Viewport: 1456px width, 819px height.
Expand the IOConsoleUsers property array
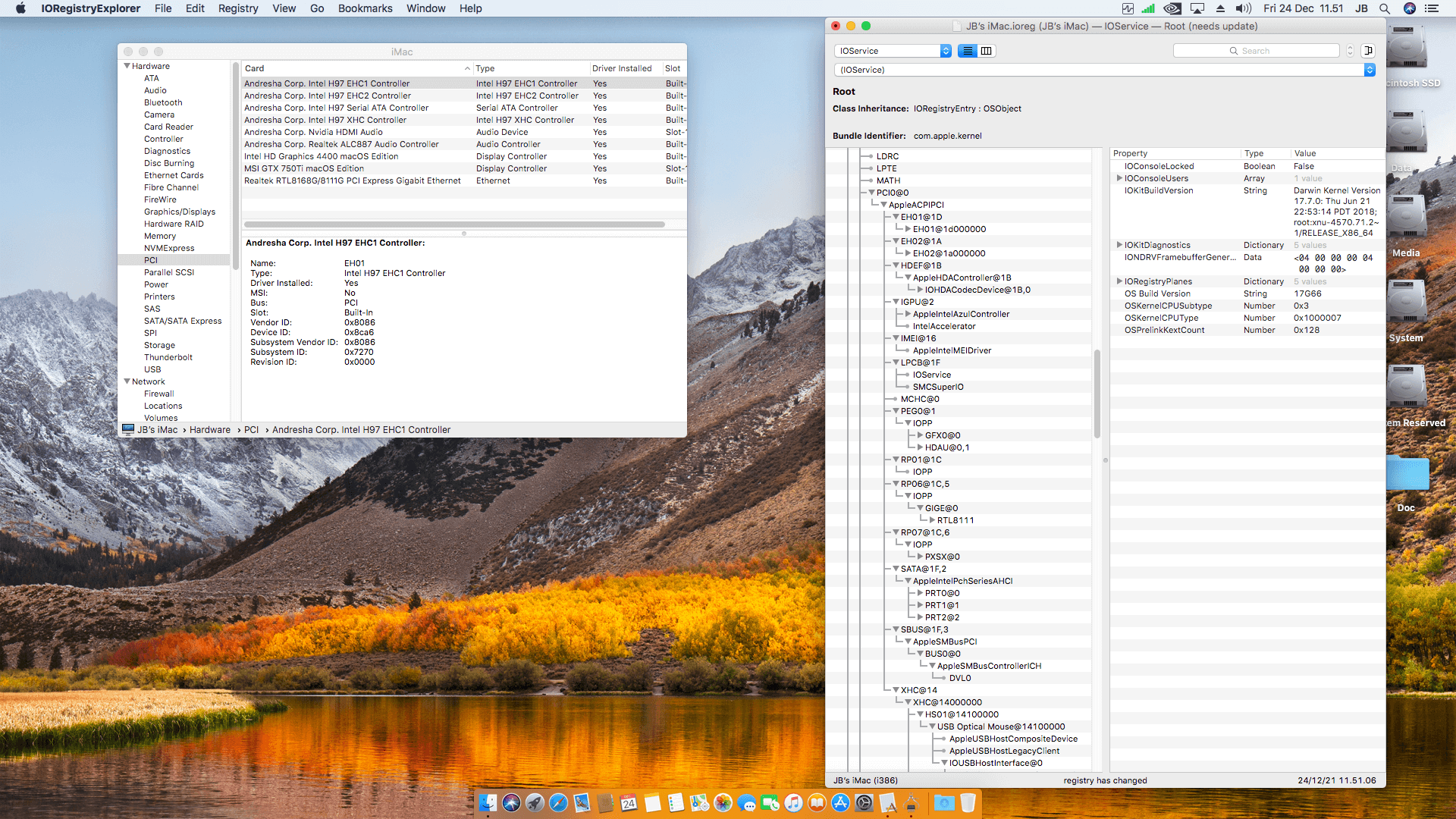[1119, 178]
